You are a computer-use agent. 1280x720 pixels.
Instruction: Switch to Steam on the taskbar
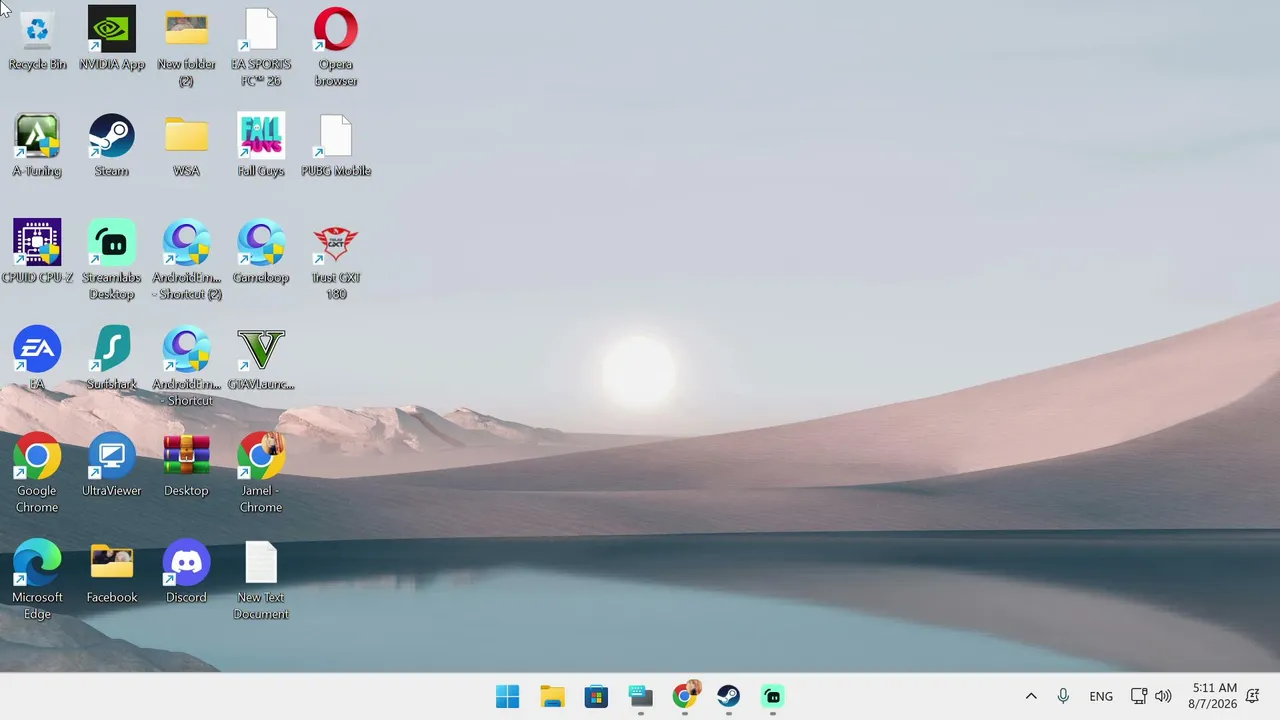point(729,696)
